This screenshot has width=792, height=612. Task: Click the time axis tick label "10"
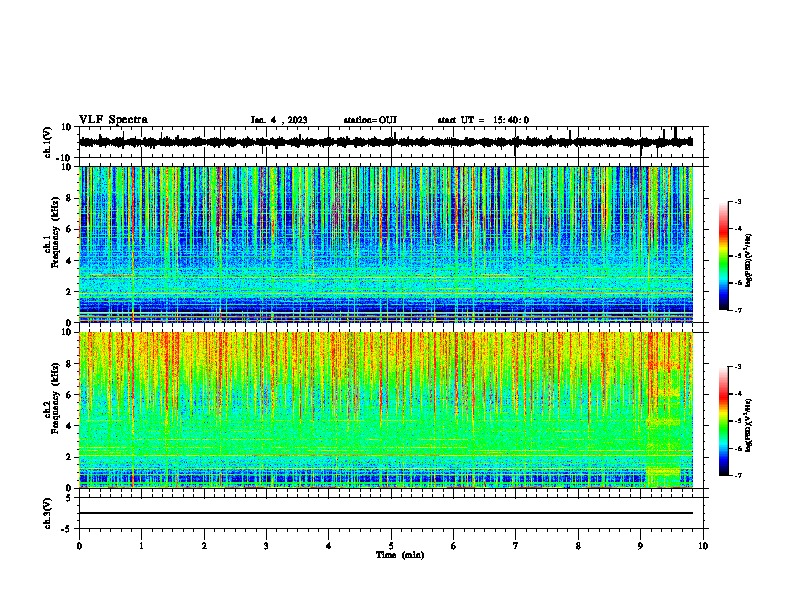(x=703, y=546)
